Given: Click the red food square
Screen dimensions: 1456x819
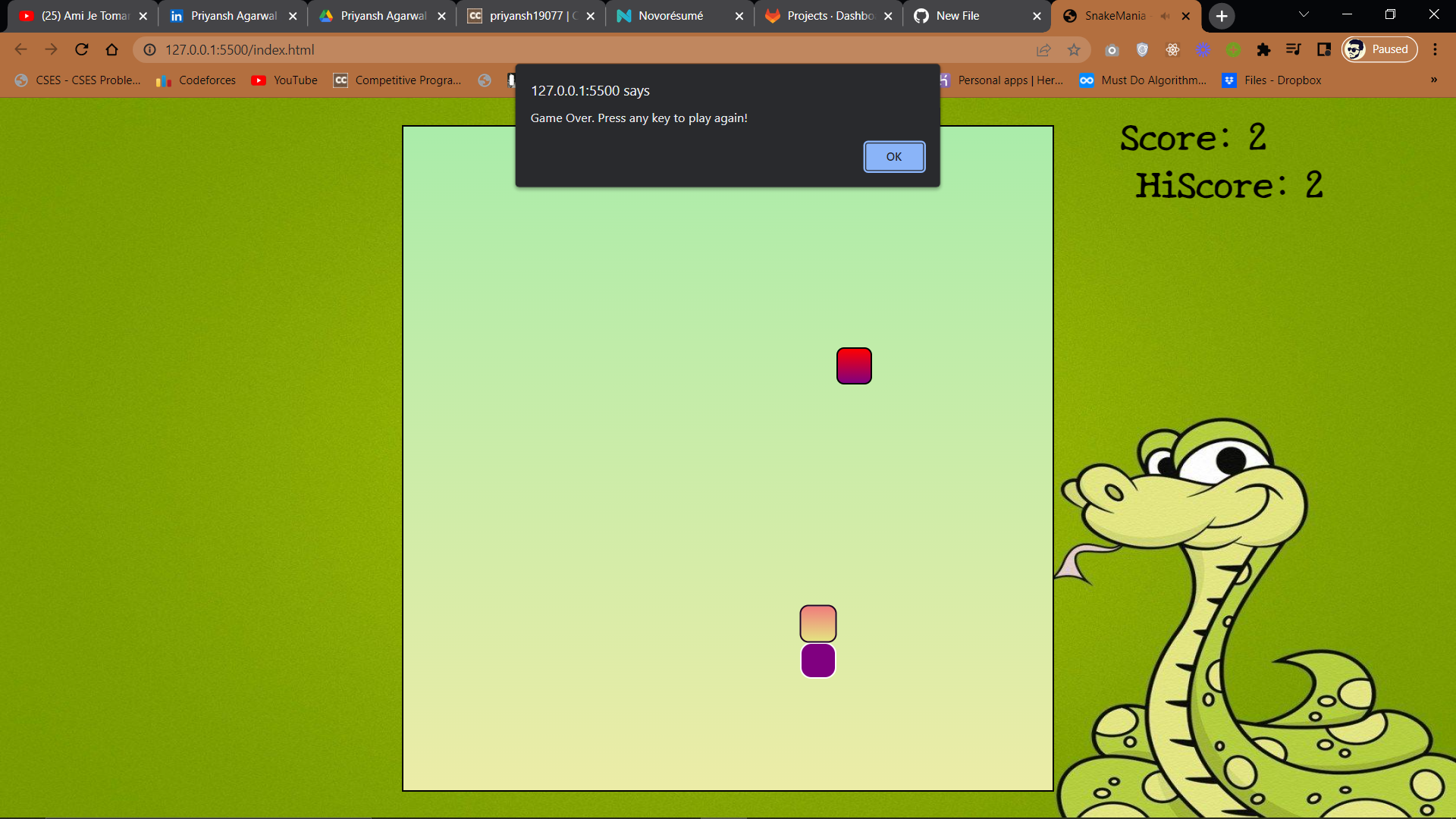Looking at the screenshot, I should [854, 366].
